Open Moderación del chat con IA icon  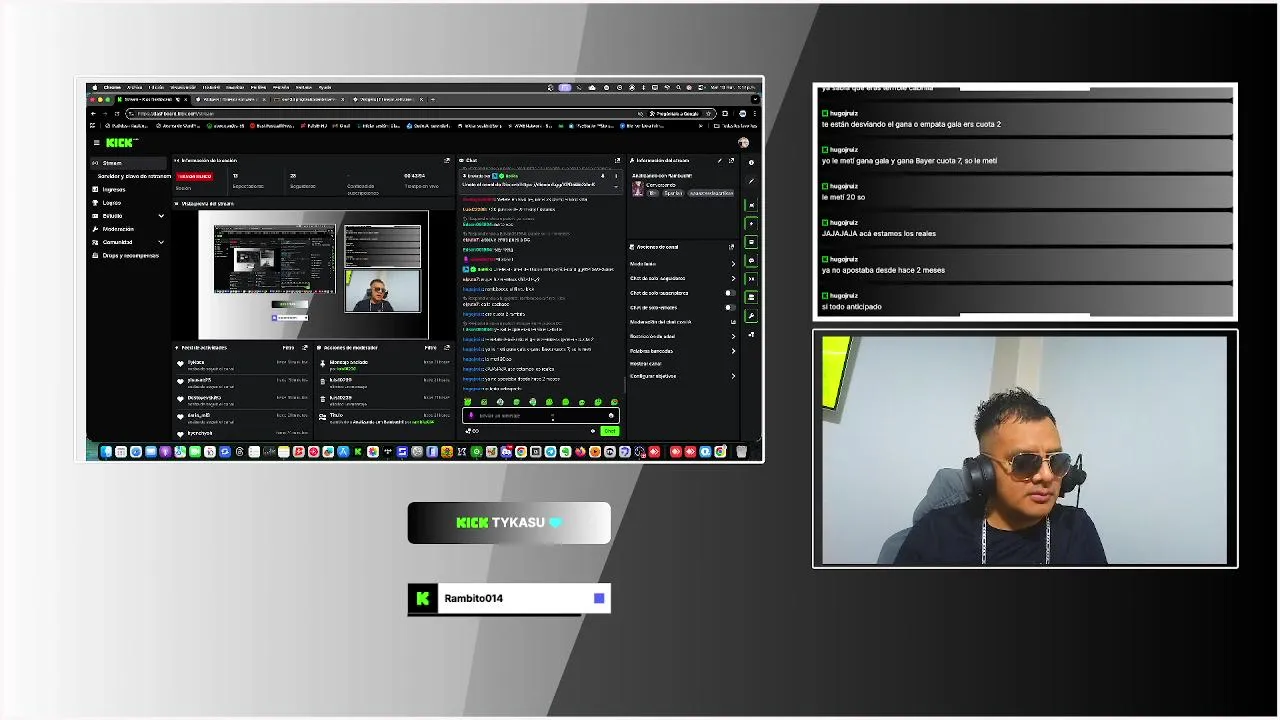[x=733, y=322]
